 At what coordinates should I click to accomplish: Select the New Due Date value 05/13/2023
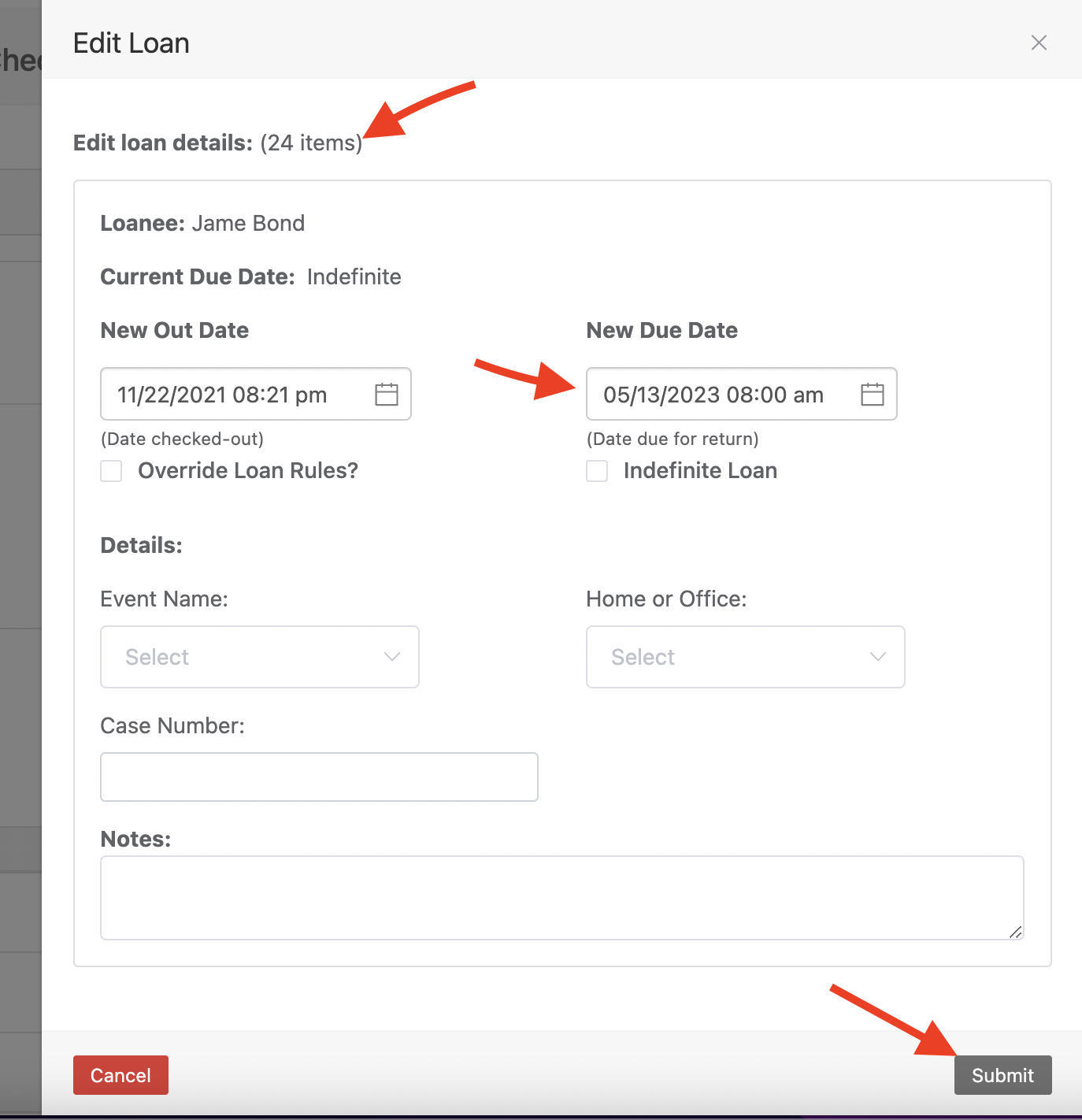pyautogui.click(x=713, y=394)
